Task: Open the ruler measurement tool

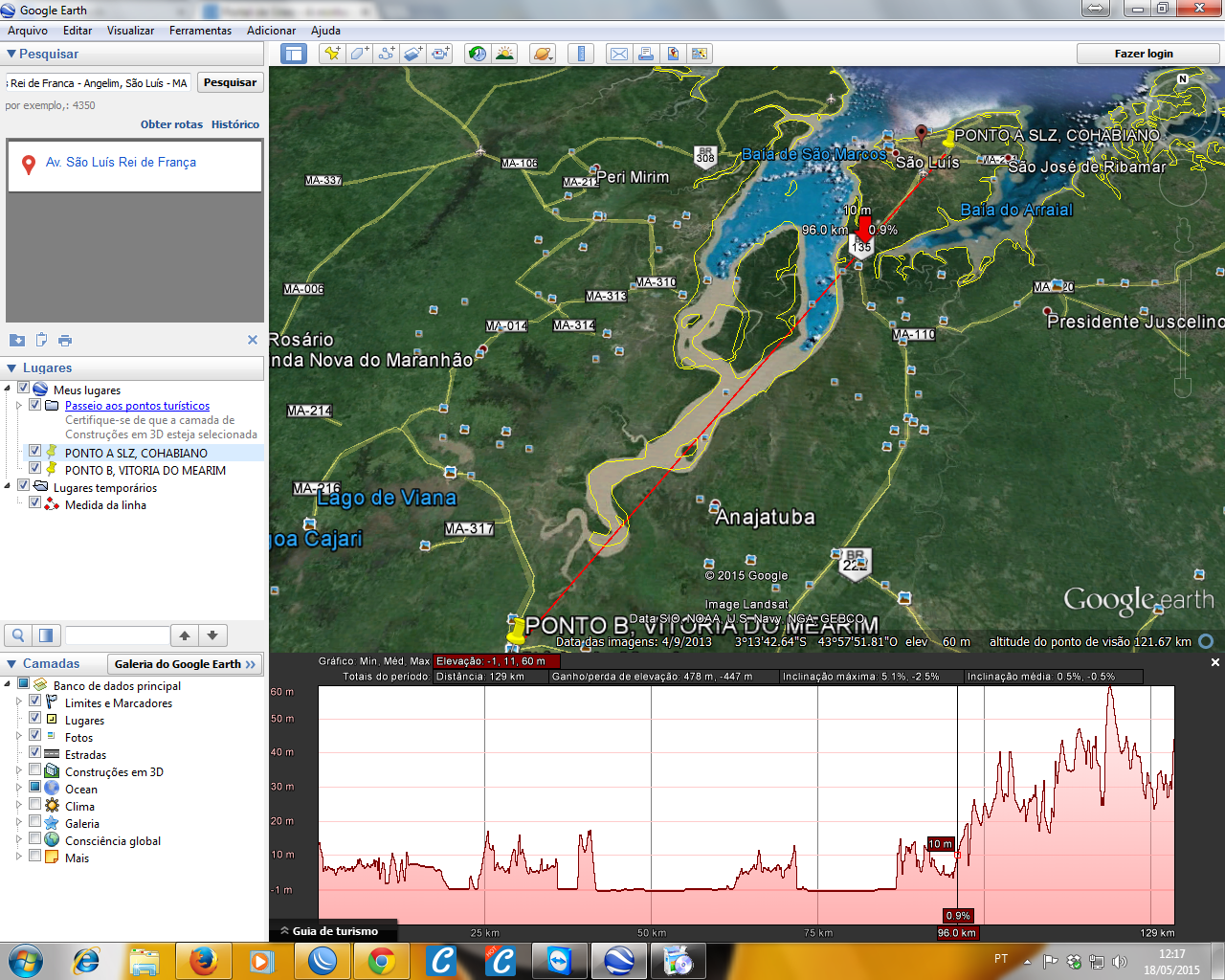Action: click(x=581, y=54)
